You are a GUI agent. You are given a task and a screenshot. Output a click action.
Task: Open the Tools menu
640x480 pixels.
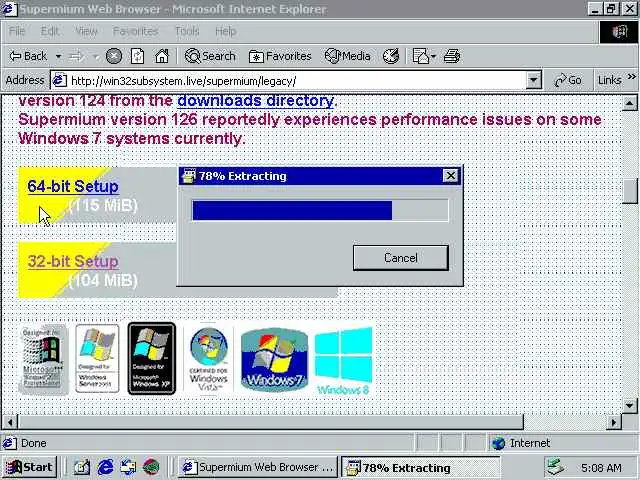tap(187, 31)
